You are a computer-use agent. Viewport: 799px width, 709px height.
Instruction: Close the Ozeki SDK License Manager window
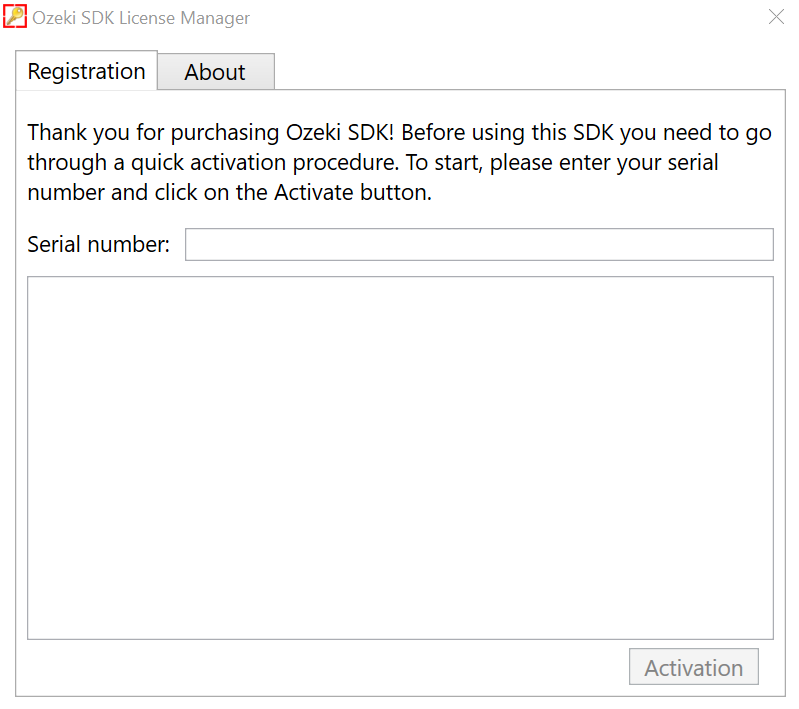[x=776, y=17]
